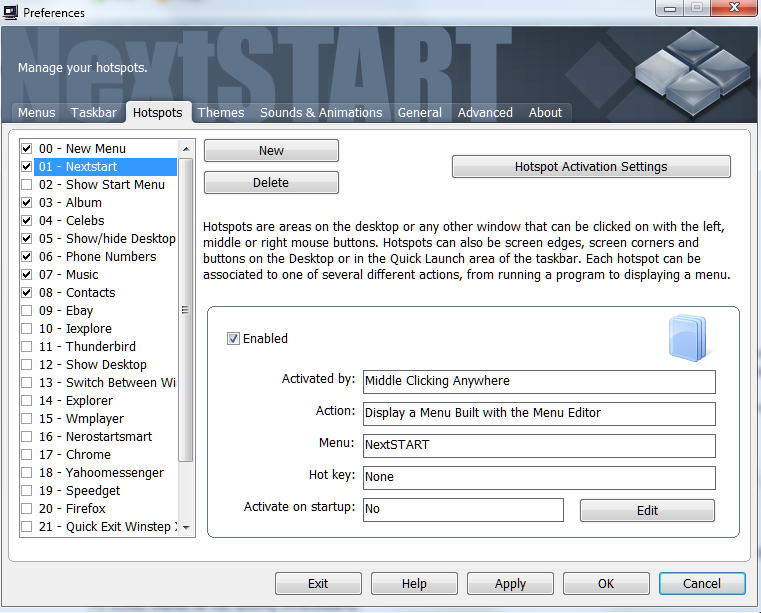The height and width of the screenshot is (613, 761).
Task: Delete the selected hotspot
Action: coord(271,183)
